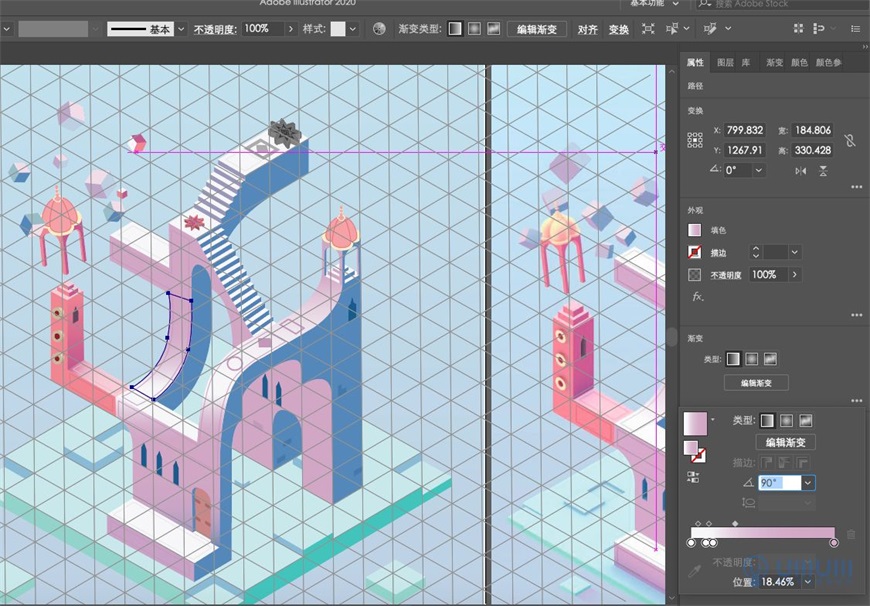The height and width of the screenshot is (606, 870).
Task: Click the flip vertical icon in Transform
Action: coord(823,170)
